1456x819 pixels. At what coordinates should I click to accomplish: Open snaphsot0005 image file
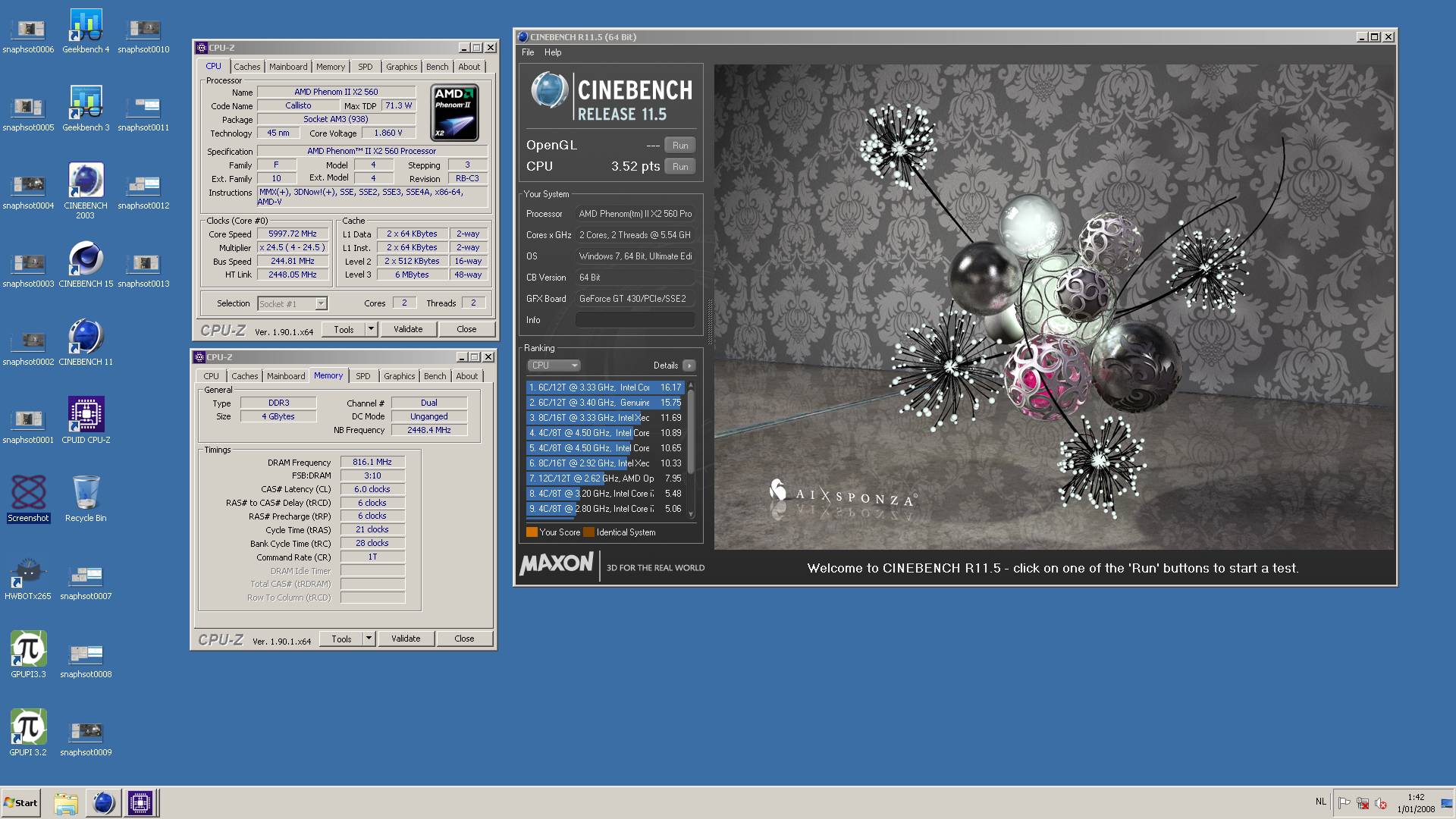coord(28,114)
